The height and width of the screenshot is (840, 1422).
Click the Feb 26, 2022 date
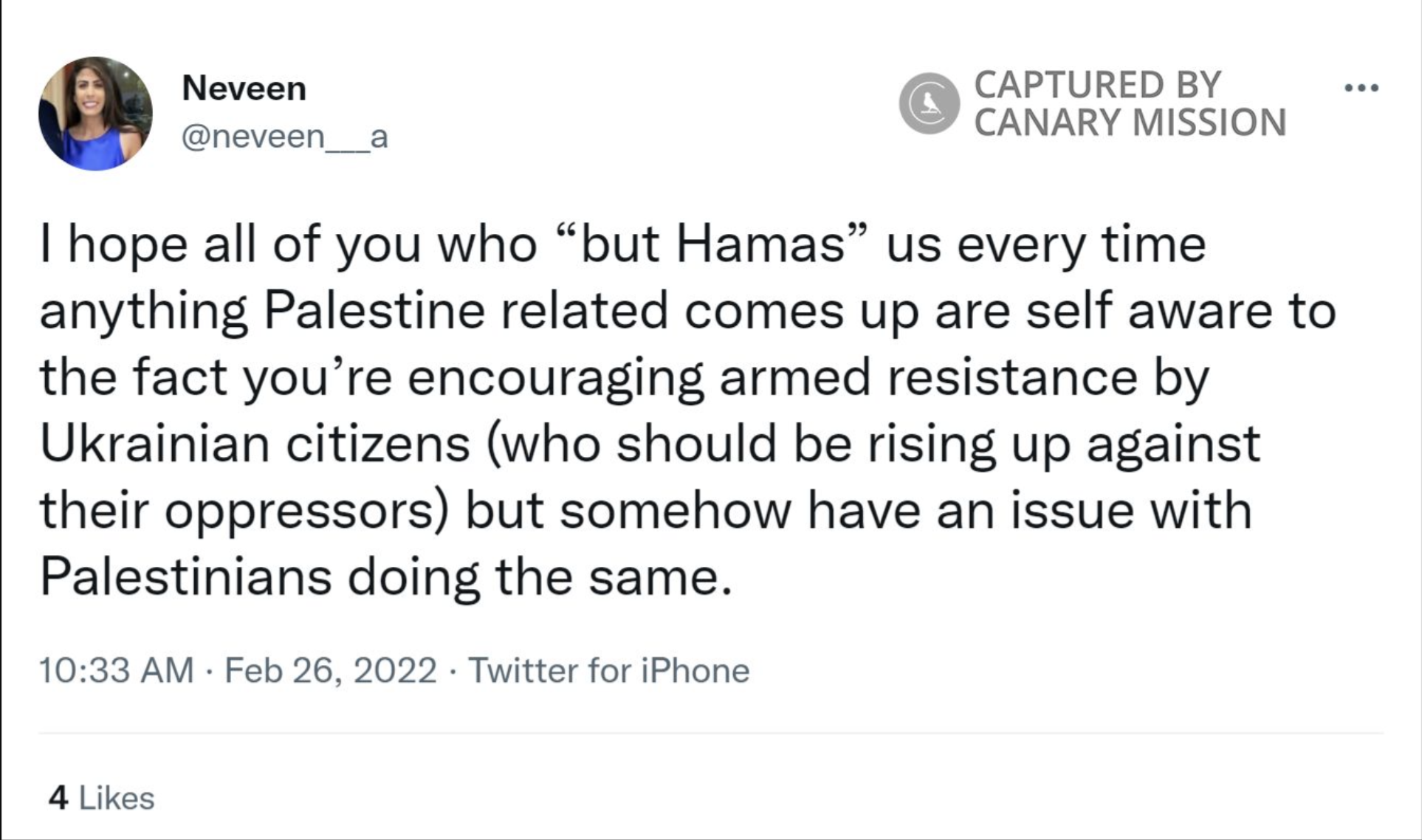coord(331,670)
